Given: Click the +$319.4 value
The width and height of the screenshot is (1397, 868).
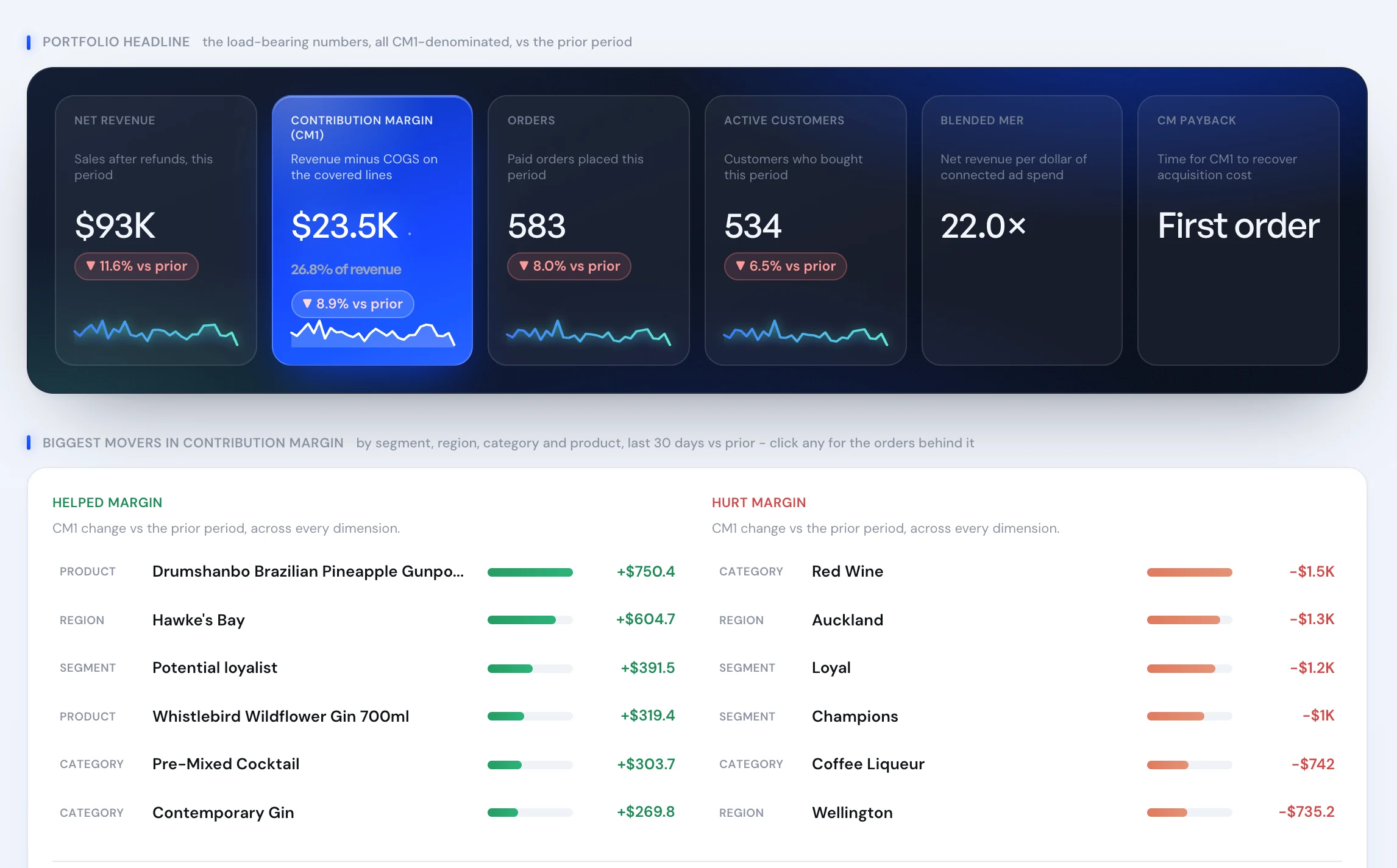Looking at the screenshot, I should (x=647, y=716).
